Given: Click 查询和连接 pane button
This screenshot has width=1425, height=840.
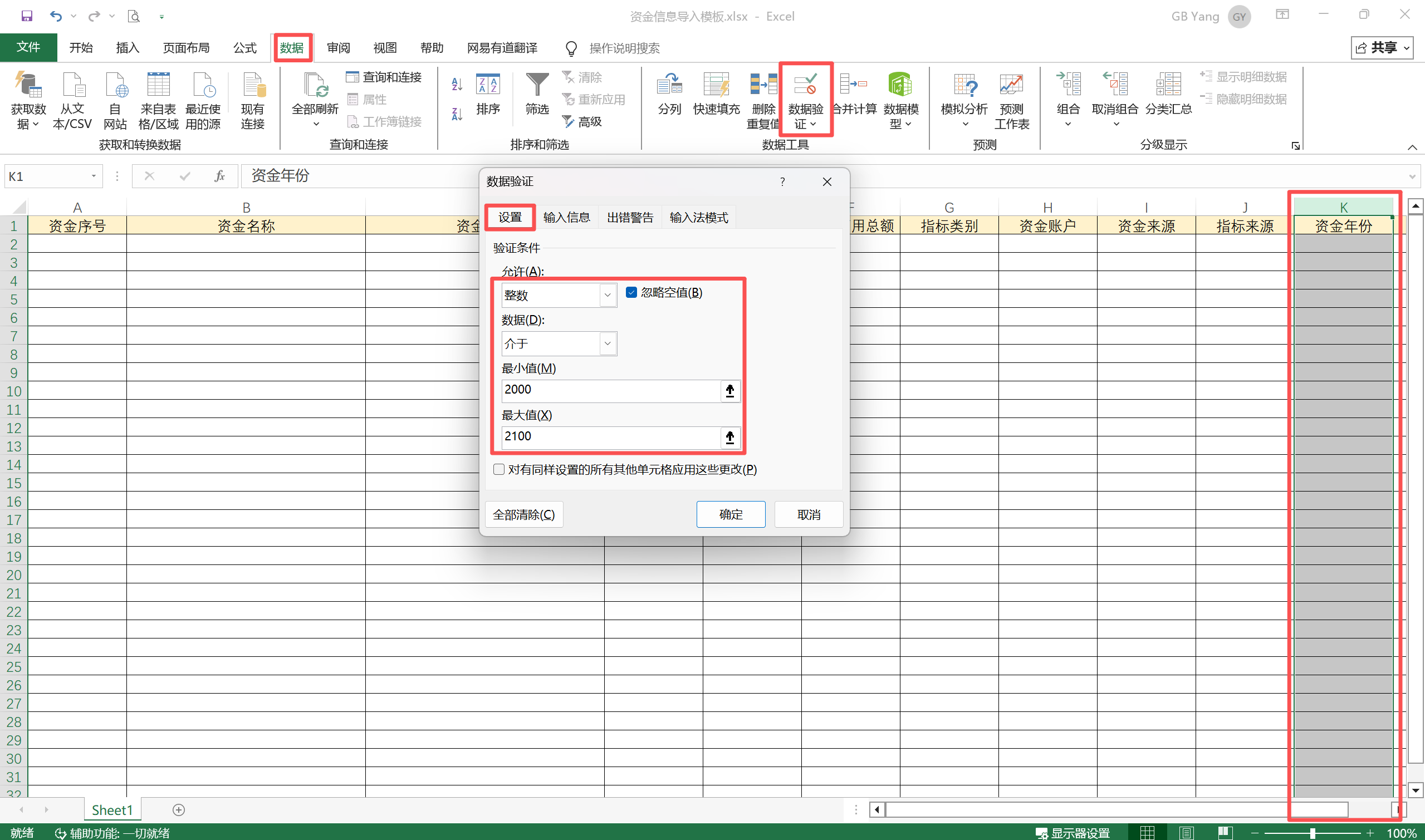Looking at the screenshot, I should [384, 77].
